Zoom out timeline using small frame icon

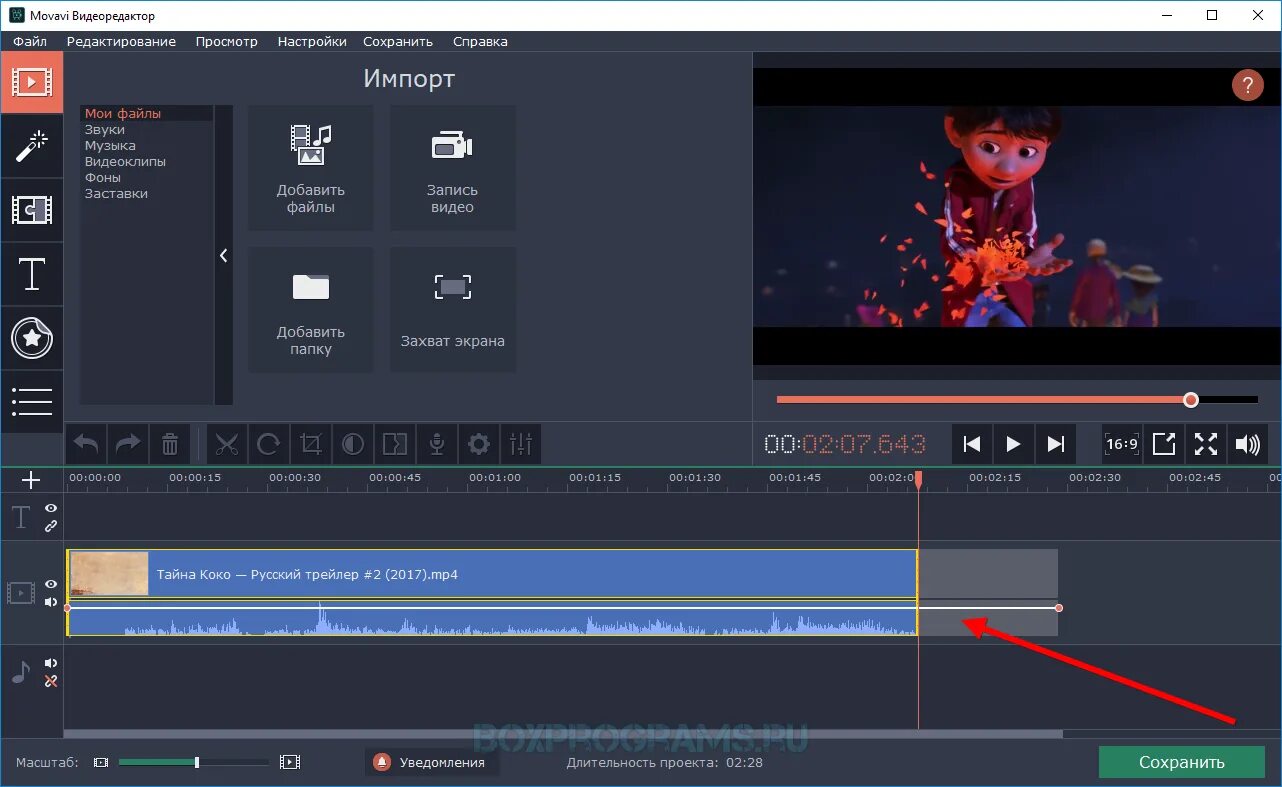coord(100,762)
